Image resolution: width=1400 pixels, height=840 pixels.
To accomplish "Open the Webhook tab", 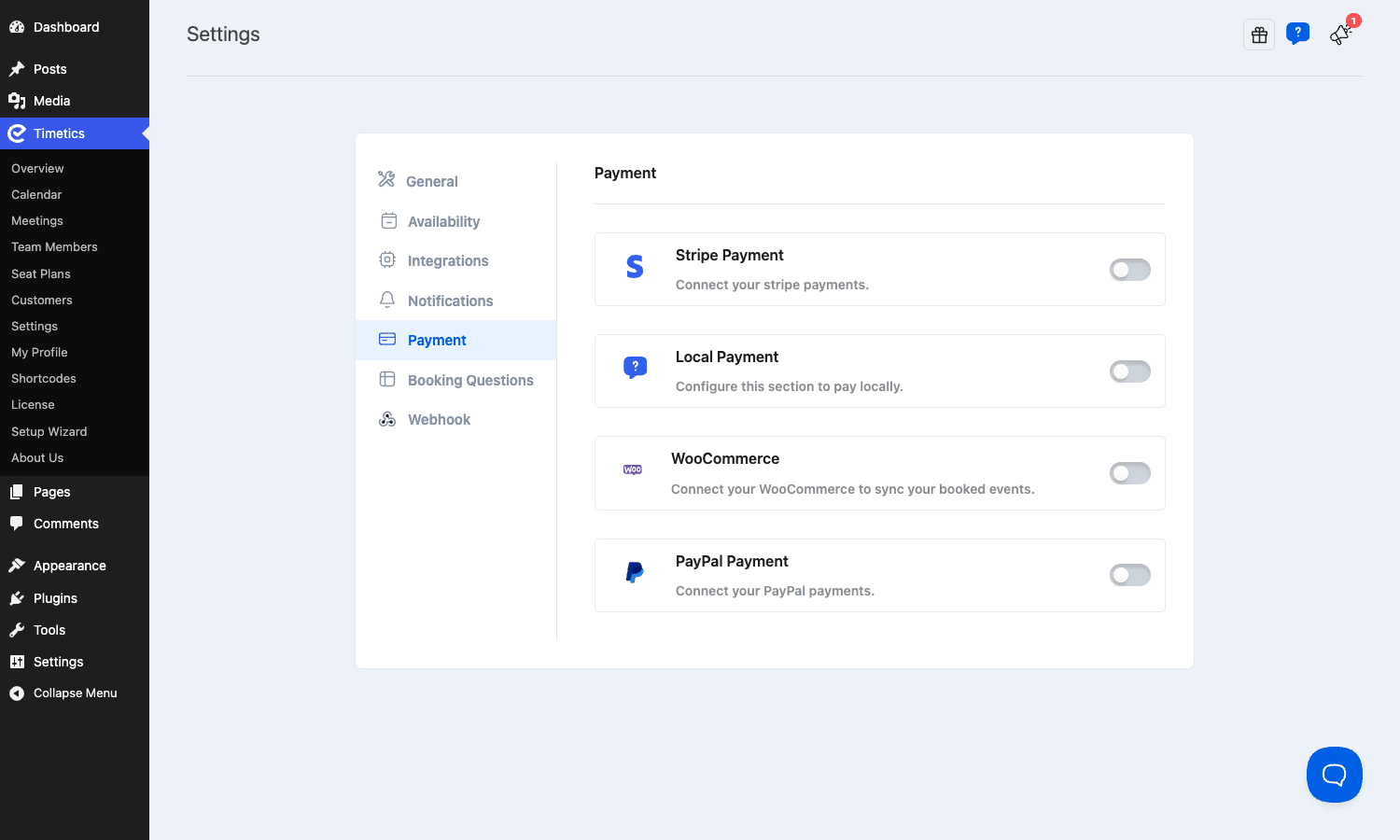I will 455,419.
